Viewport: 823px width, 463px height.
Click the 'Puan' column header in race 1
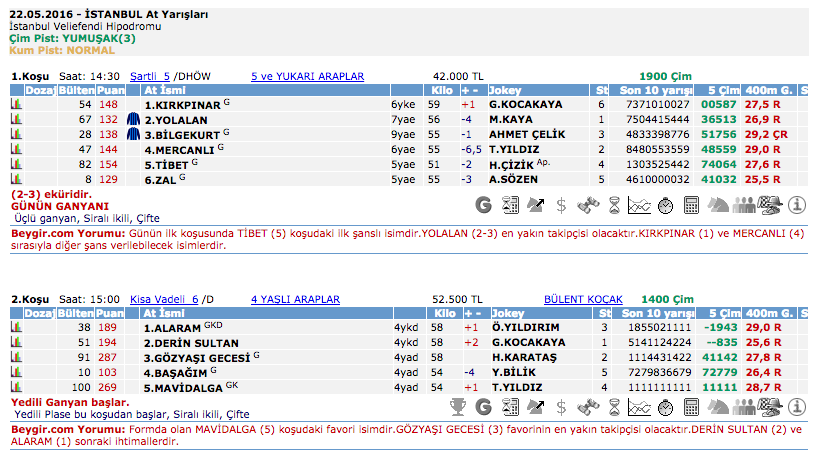coord(109,90)
